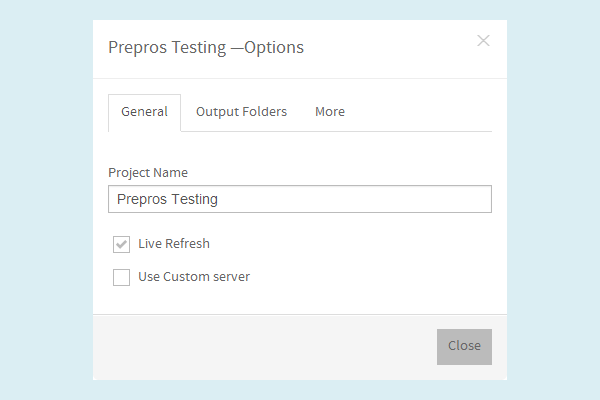600x400 pixels.
Task: Click the gray checkmark icon beside Live Refresh
Action: 122,244
